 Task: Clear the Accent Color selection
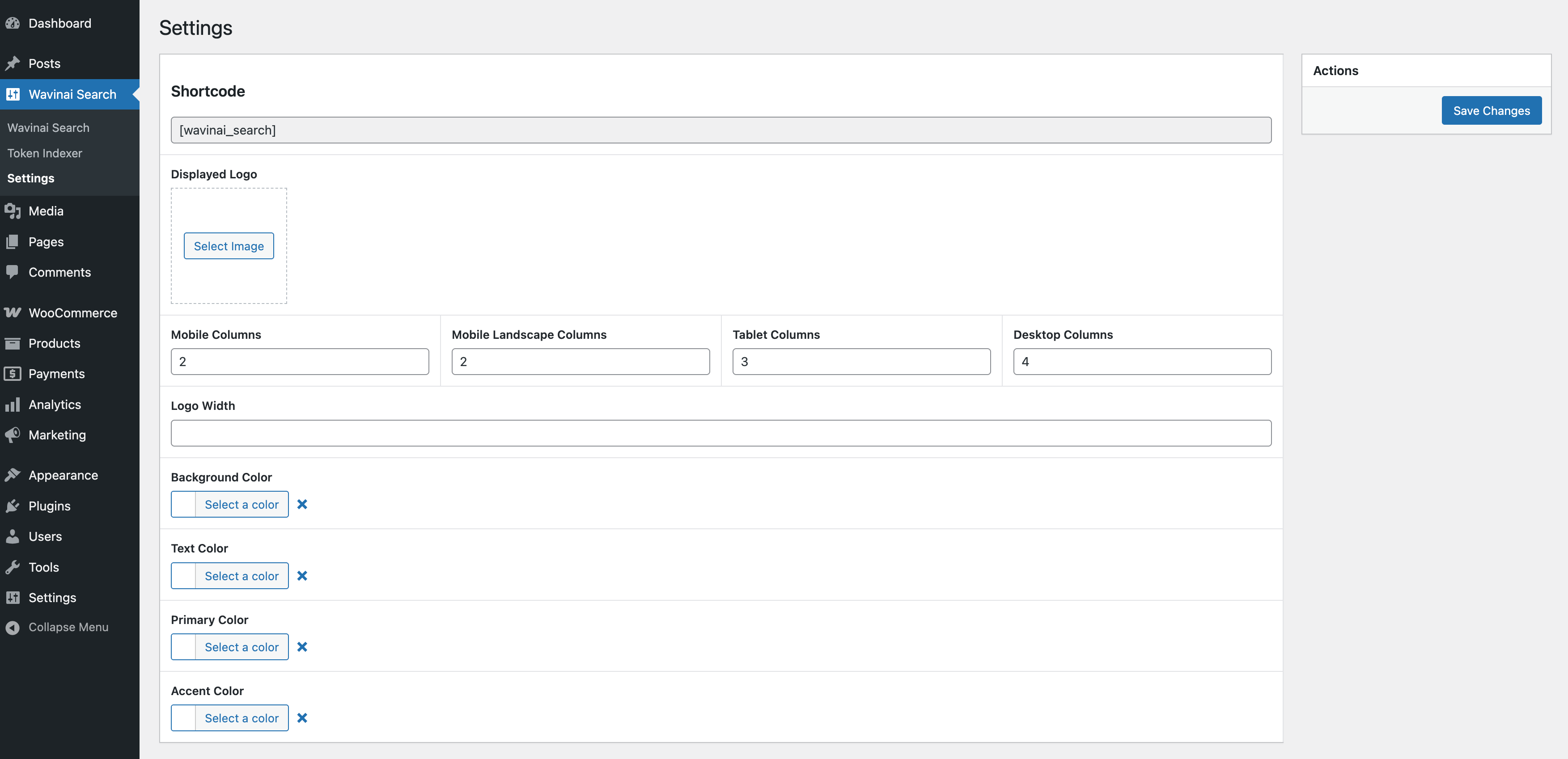coord(302,717)
